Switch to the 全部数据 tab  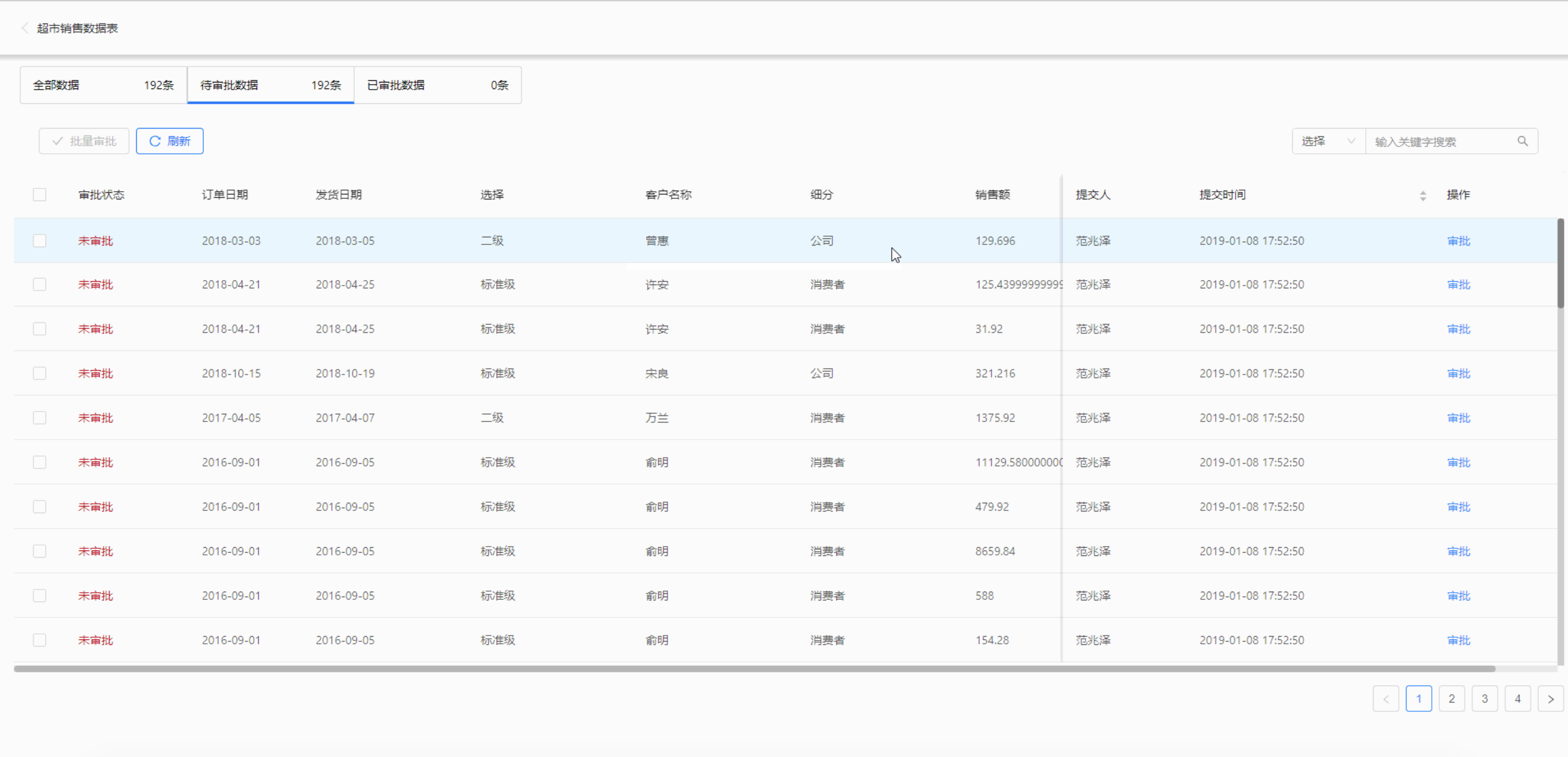(103, 85)
